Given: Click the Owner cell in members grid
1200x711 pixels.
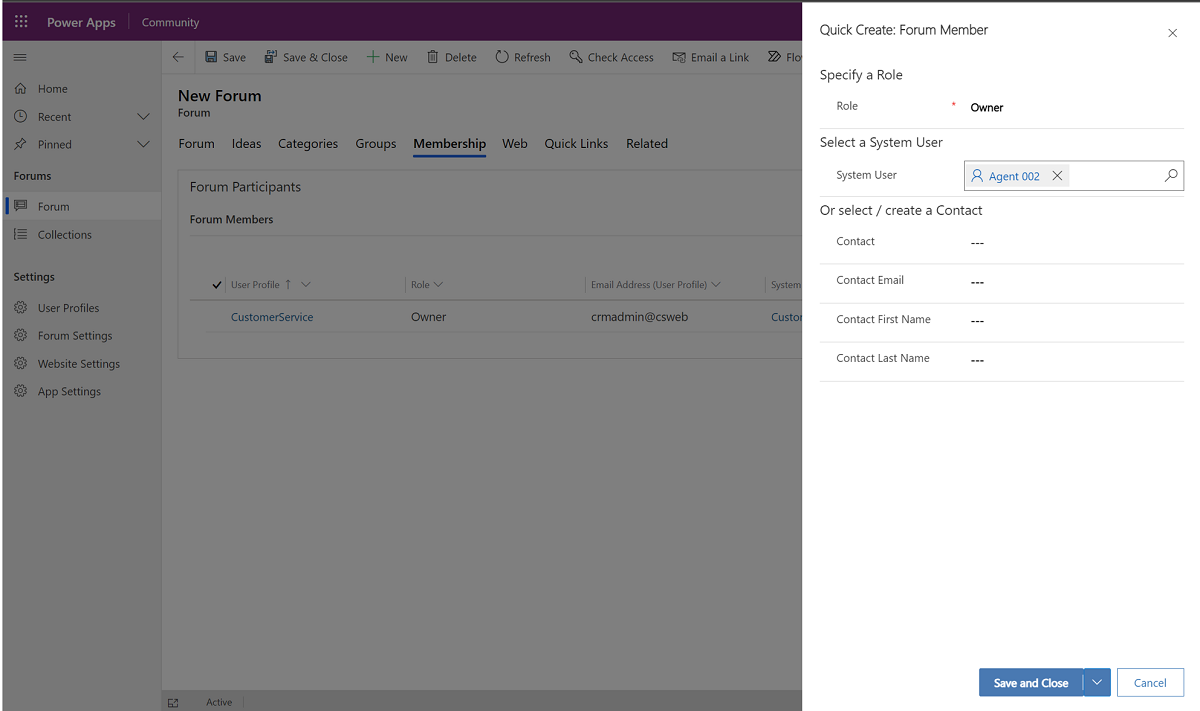Looking at the screenshot, I should [428, 317].
